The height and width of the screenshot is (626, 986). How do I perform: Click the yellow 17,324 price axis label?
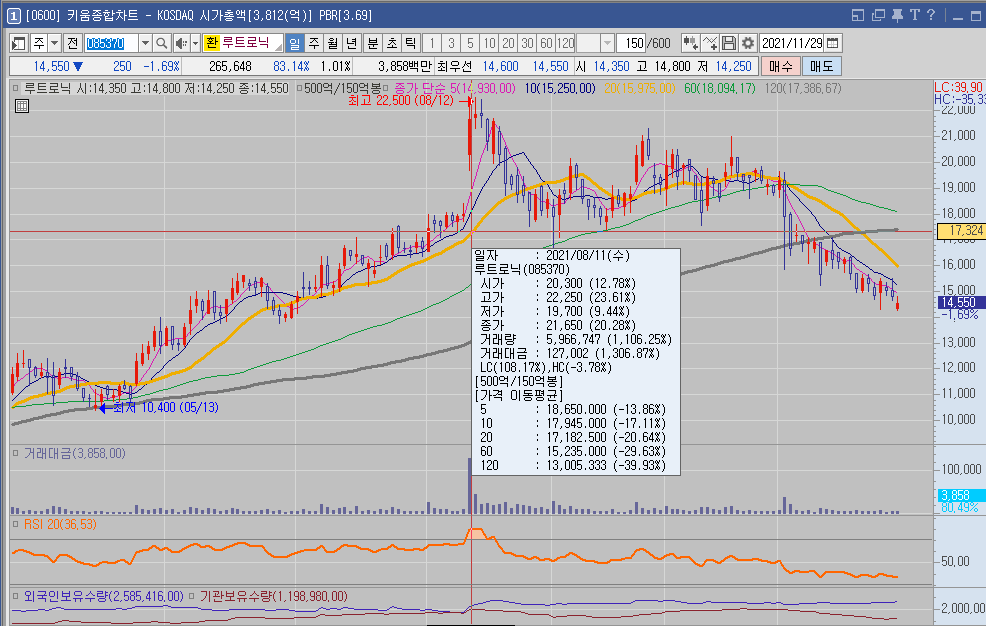pyautogui.click(x=961, y=231)
